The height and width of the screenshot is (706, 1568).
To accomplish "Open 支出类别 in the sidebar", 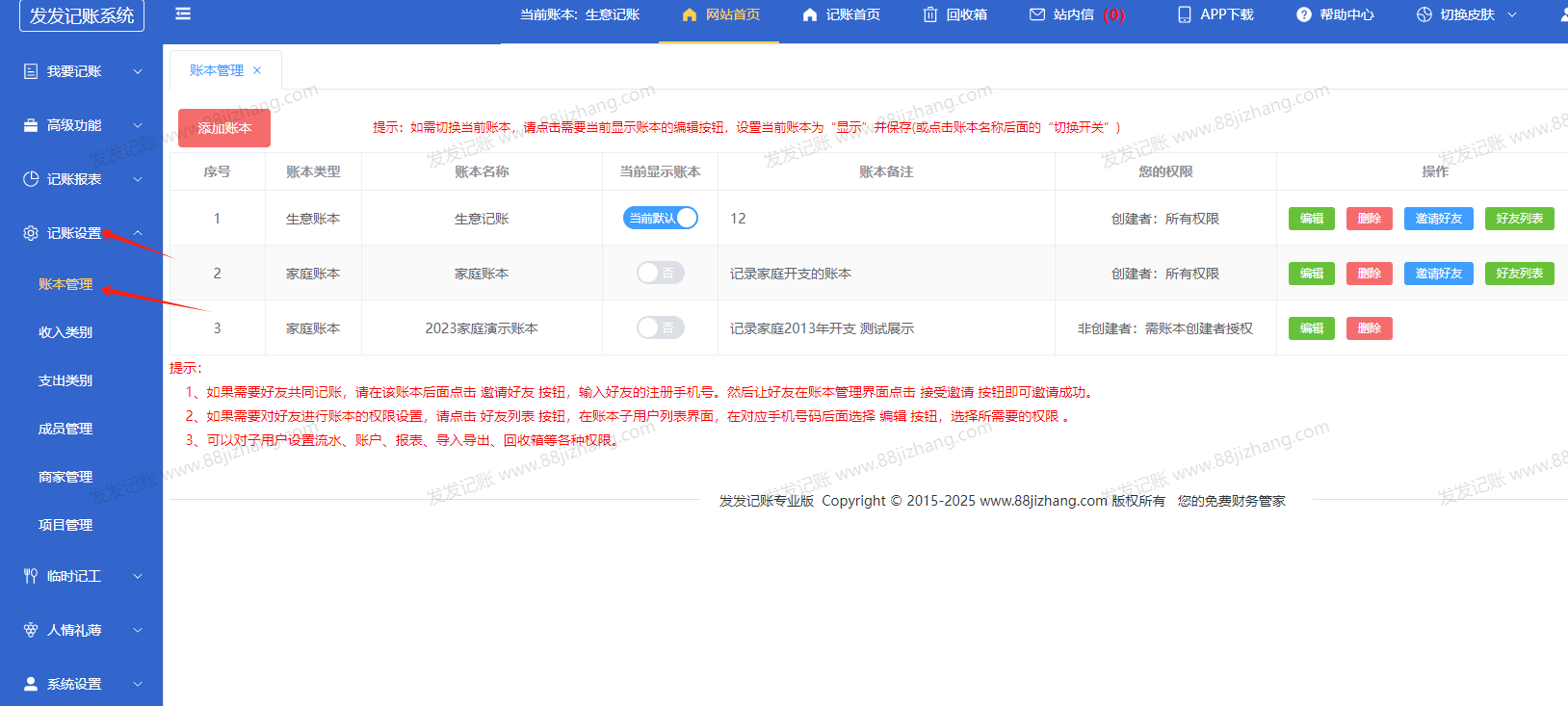I will point(65,380).
